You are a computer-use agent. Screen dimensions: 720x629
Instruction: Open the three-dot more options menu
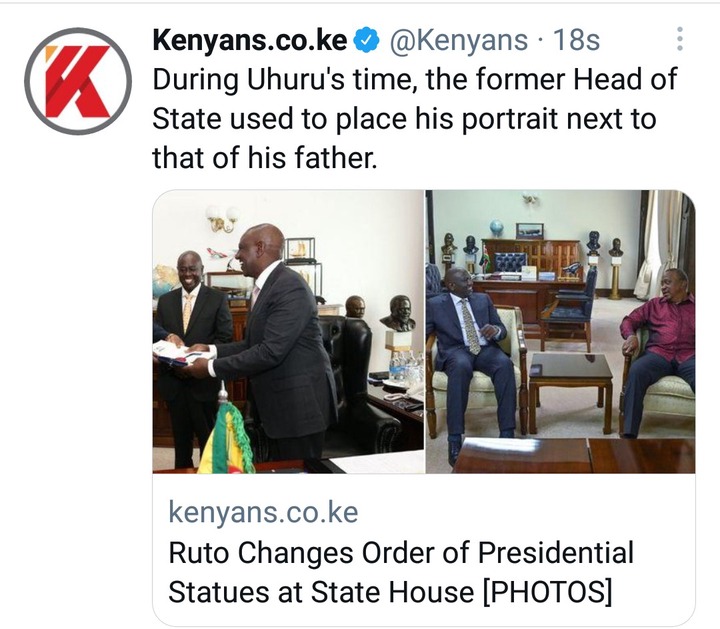coord(680,39)
